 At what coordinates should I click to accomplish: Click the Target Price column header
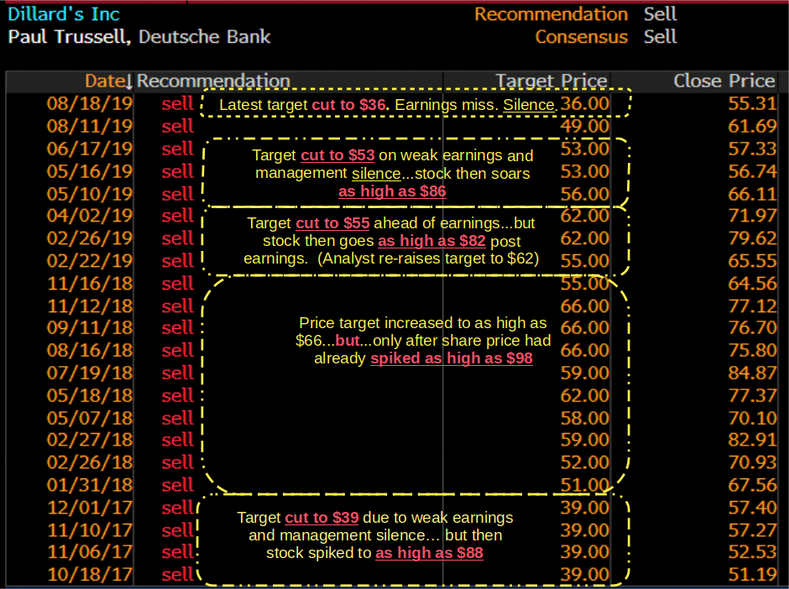click(551, 81)
